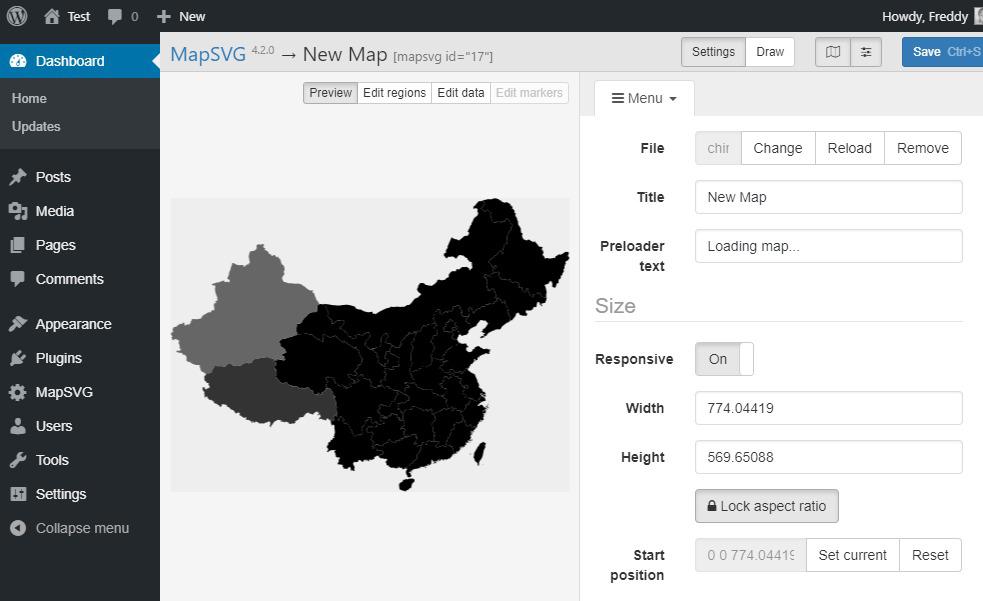
Task: Click the map view icon button
Action: pyautogui.click(x=832, y=52)
